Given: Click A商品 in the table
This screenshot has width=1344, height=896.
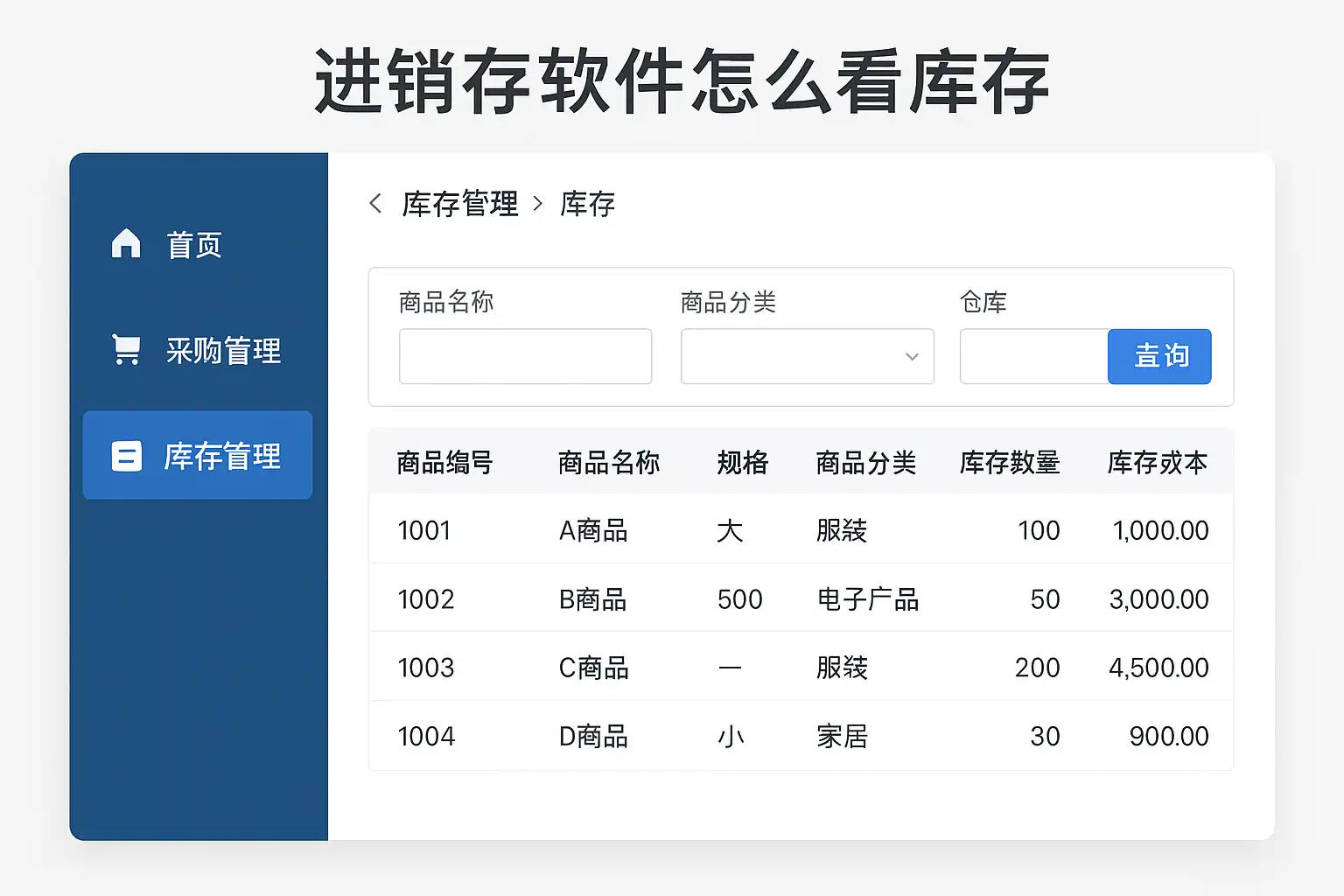Looking at the screenshot, I should tap(593, 530).
